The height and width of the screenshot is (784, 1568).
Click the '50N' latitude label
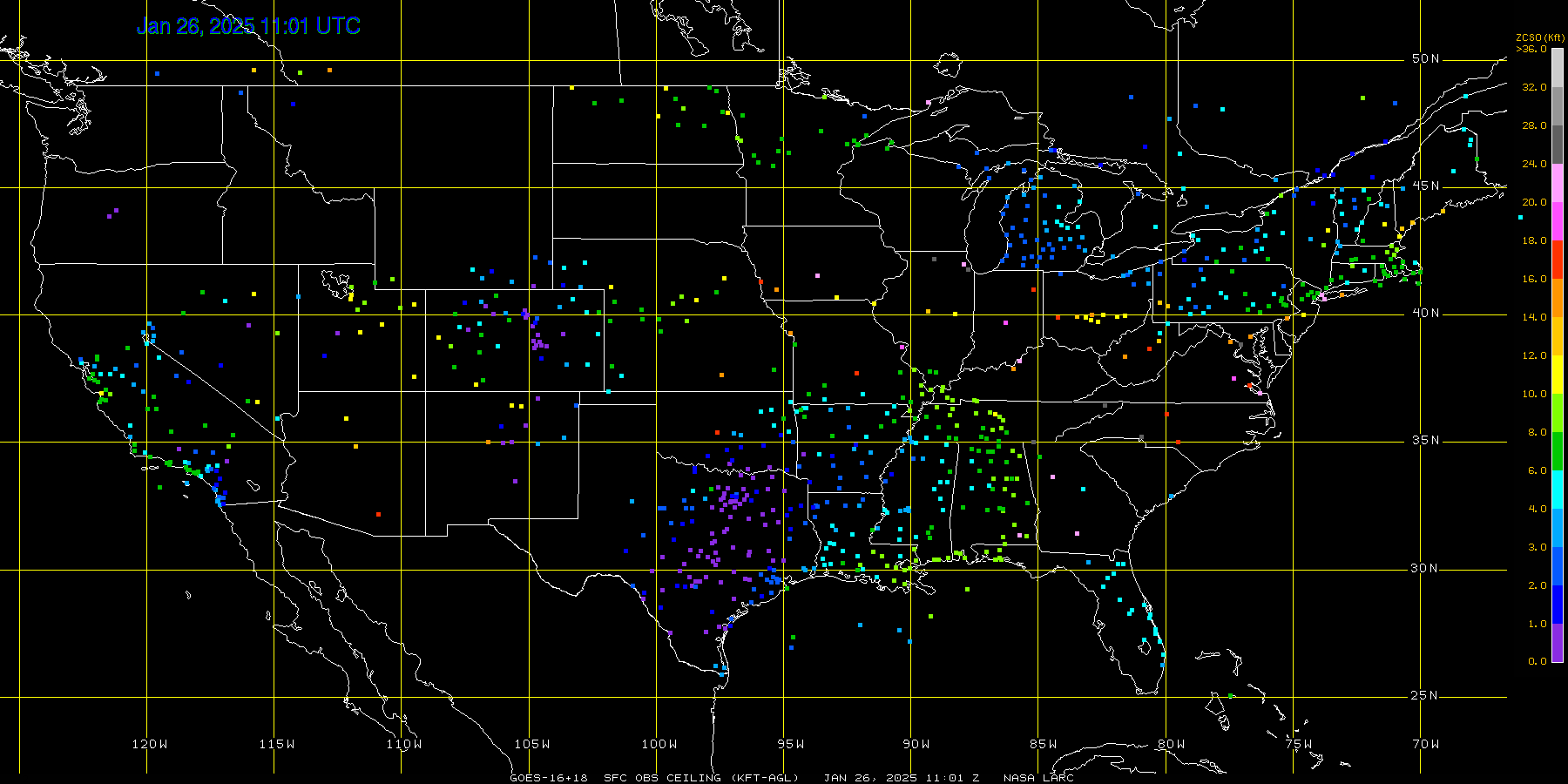tap(1426, 59)
